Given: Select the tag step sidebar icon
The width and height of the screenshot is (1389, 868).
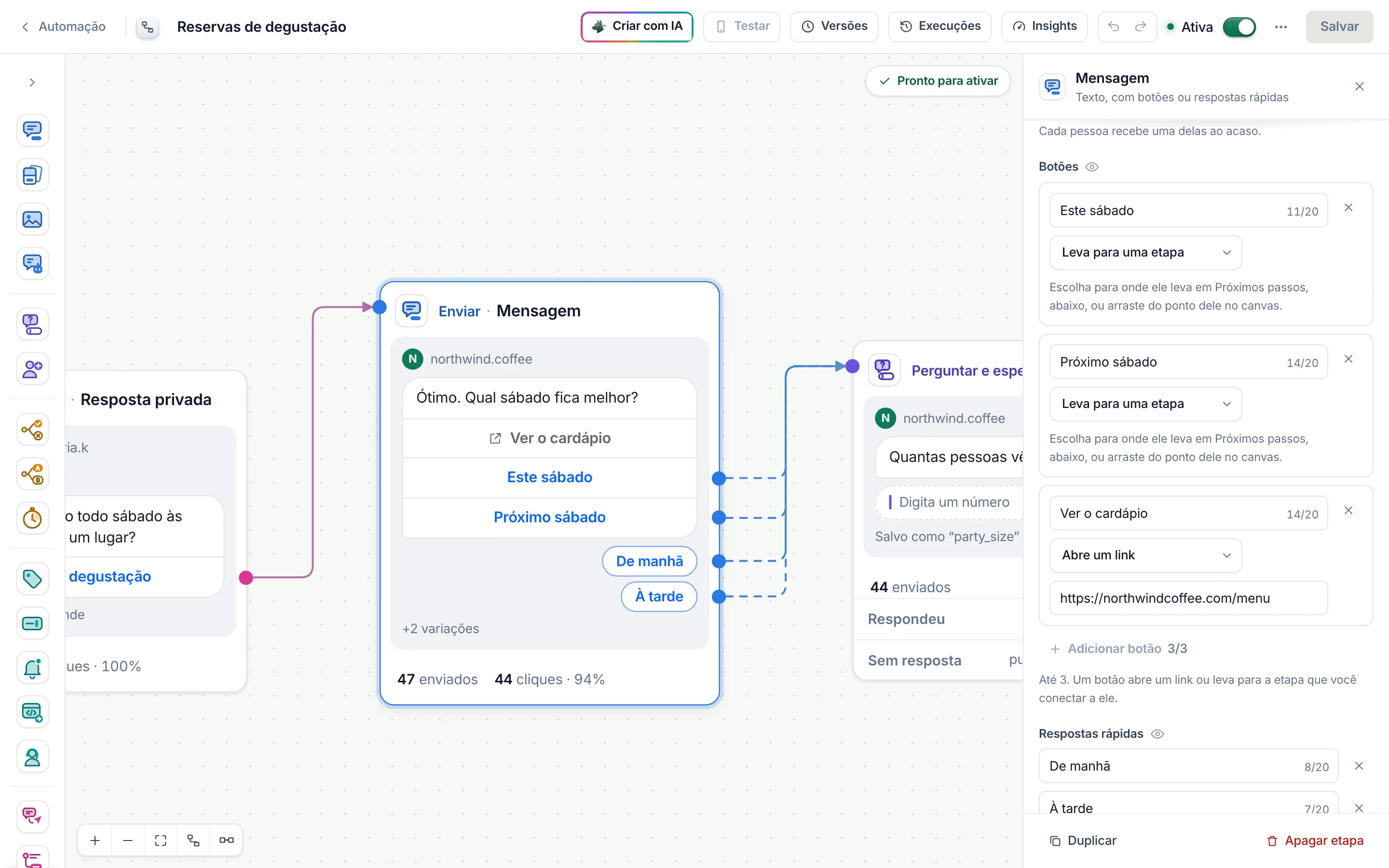Looking at the screenshot, I should point(32,579).
